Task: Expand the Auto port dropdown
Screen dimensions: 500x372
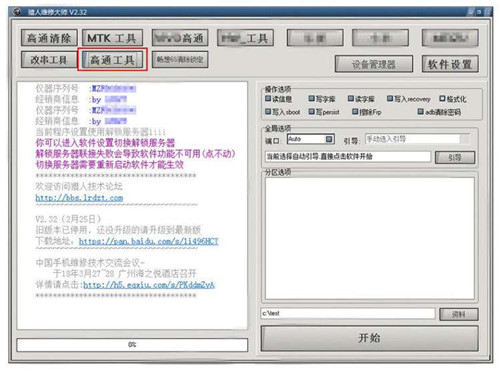Action: pyautogui.click(x=329, y=139)
